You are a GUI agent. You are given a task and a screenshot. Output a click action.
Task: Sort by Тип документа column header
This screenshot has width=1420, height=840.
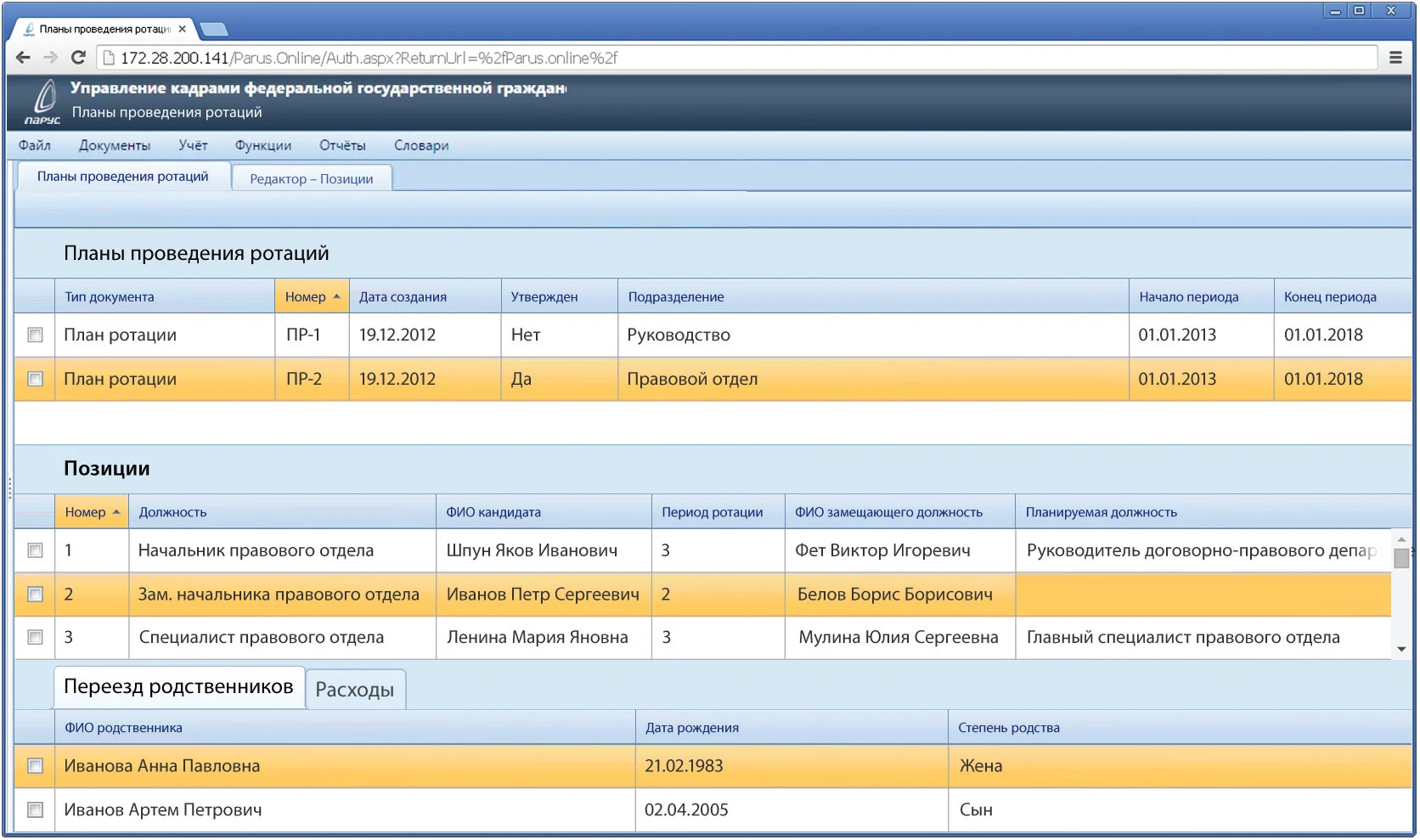point(164,296)
